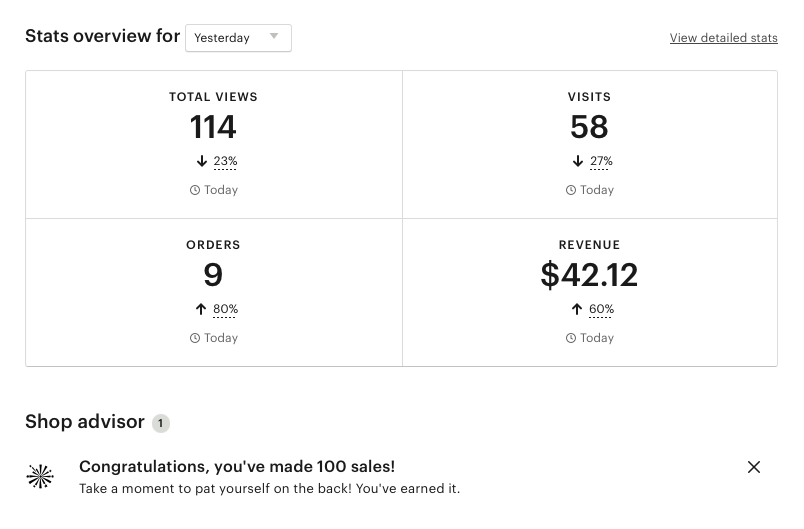Click the View detailed stats link
804x529 pixels.
(x=723, y=38)
